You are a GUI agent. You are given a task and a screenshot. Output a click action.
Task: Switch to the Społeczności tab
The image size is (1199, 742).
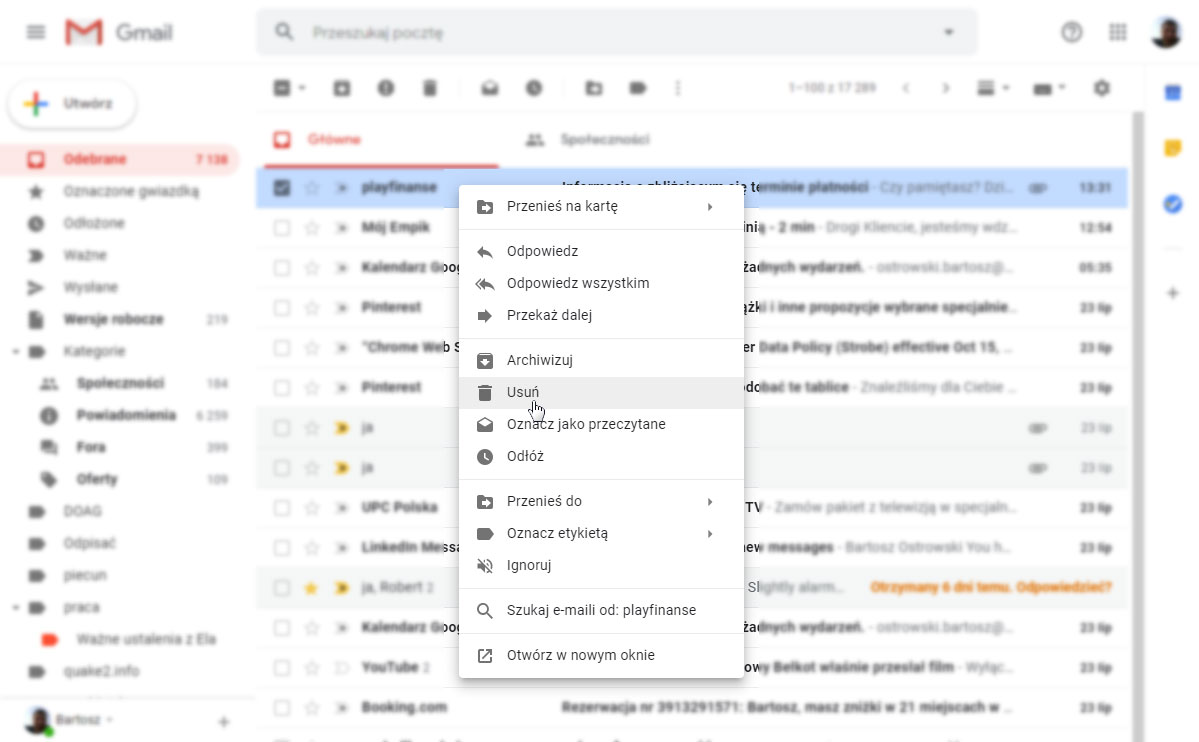click(x=604, y=140)
